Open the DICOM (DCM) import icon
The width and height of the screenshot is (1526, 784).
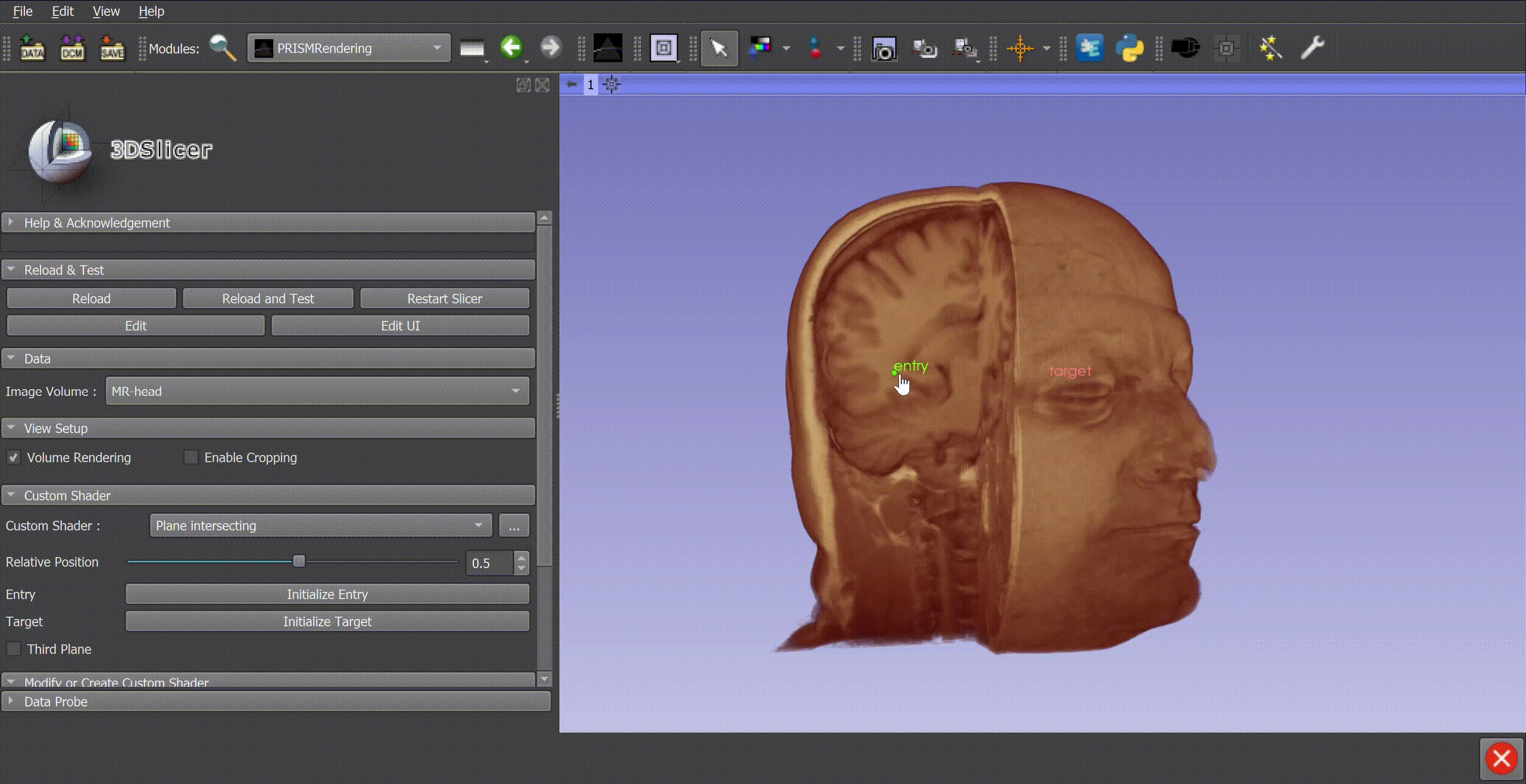click(72, 48)
